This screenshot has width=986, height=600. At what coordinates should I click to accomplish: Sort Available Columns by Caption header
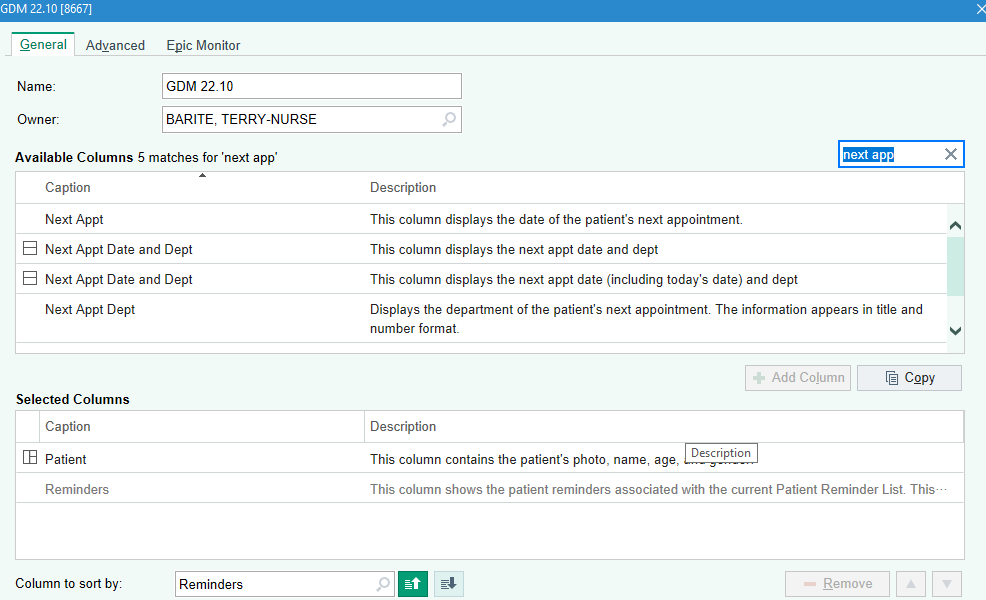click(x=67, y=187)
